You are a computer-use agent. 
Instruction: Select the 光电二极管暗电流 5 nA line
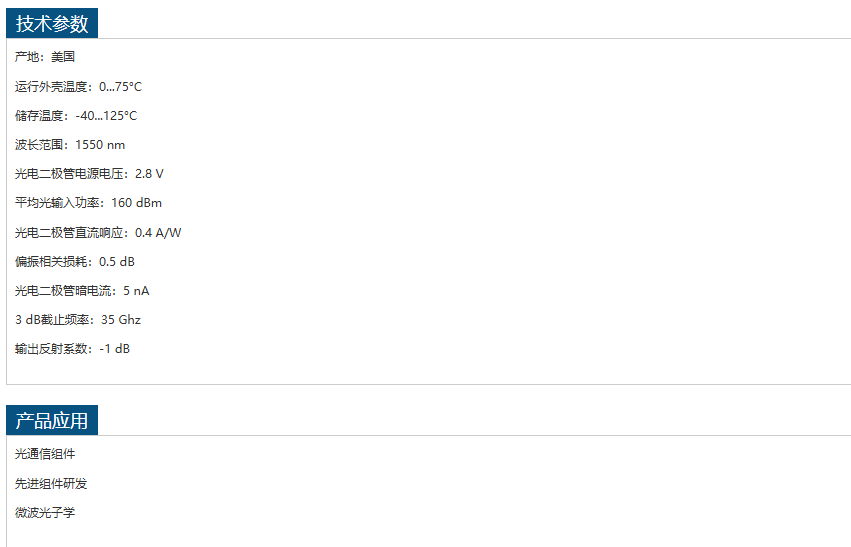pyautogui.click(x=82, y=291)
